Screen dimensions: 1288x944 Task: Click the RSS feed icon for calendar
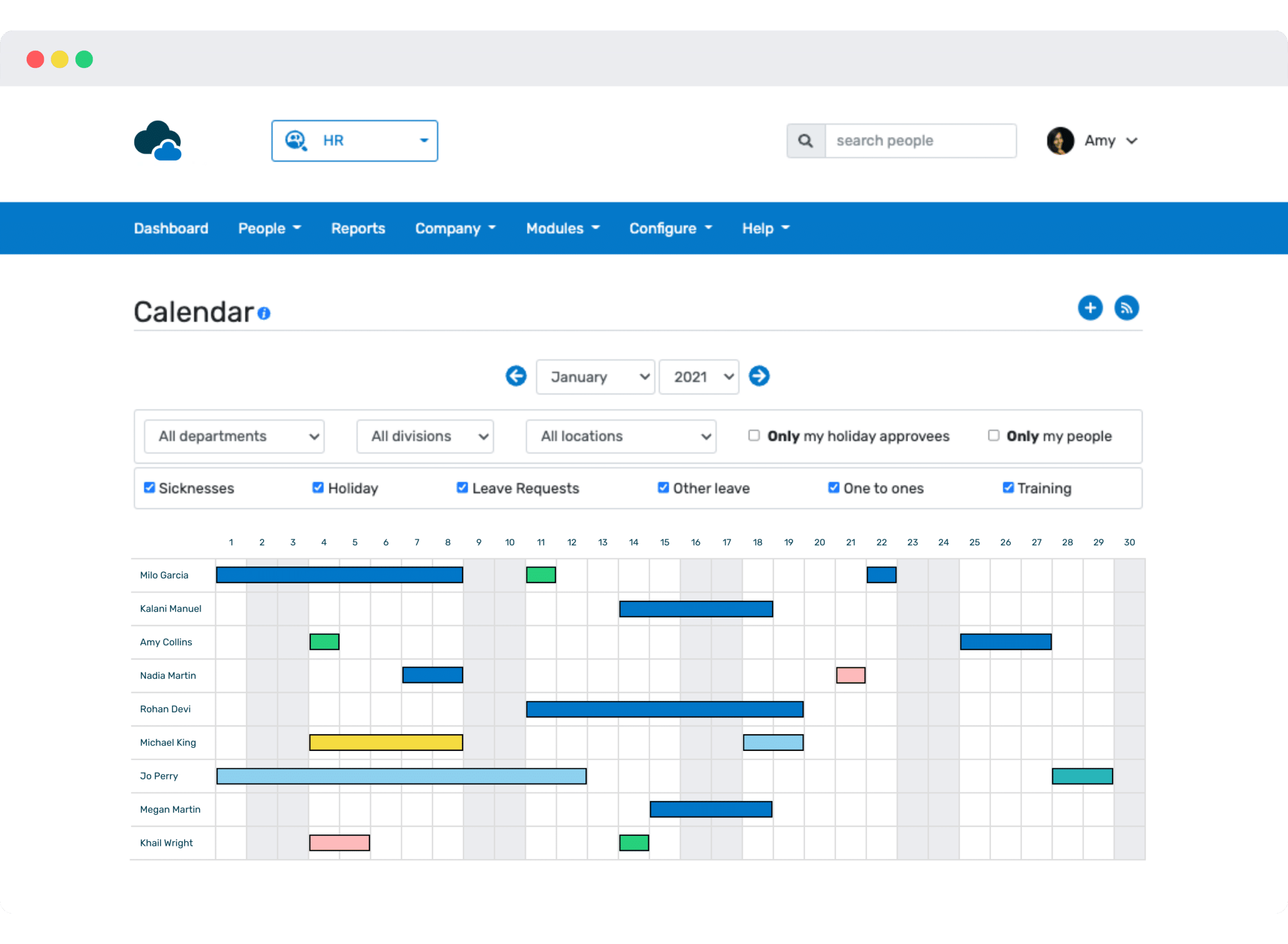[x=1127, y=307]
